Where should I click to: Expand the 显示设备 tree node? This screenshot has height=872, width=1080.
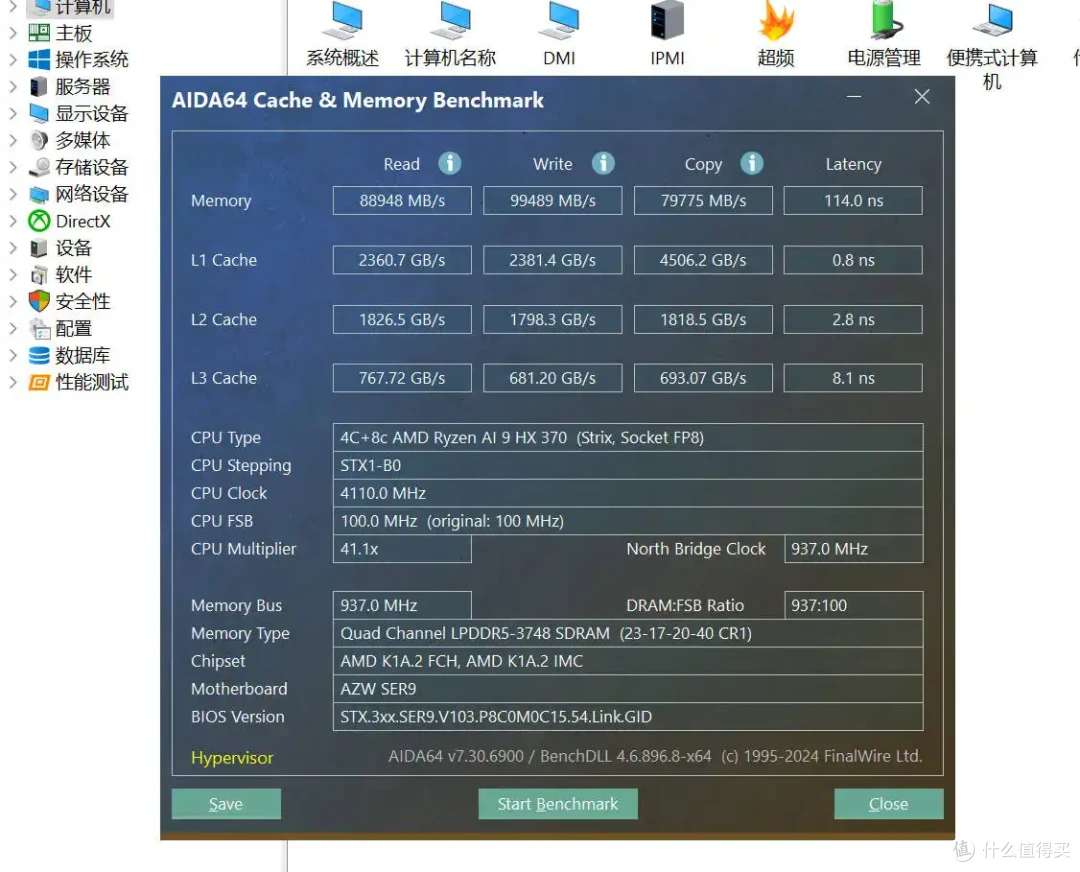pos(12,113)
